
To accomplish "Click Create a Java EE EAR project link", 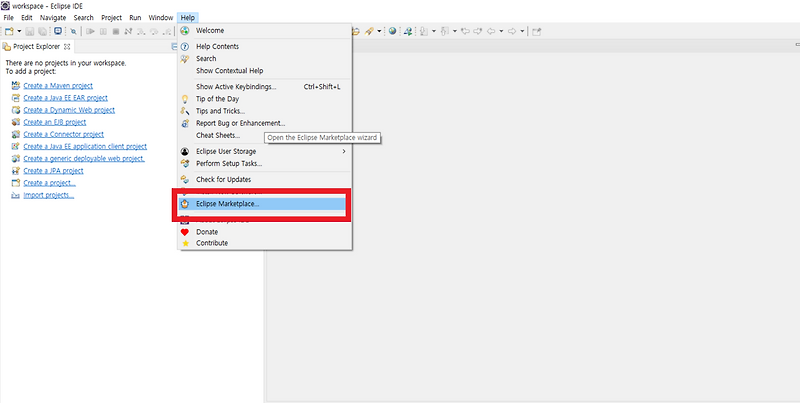I will 65,98.
